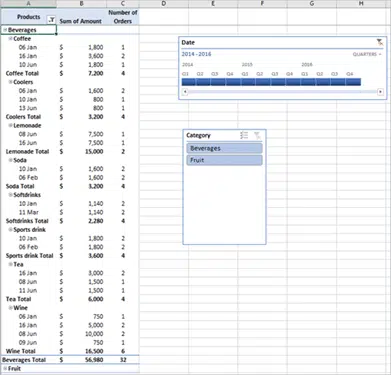Click the timeline scroll right arrow

pyautogui.click(x=380, y=92)
